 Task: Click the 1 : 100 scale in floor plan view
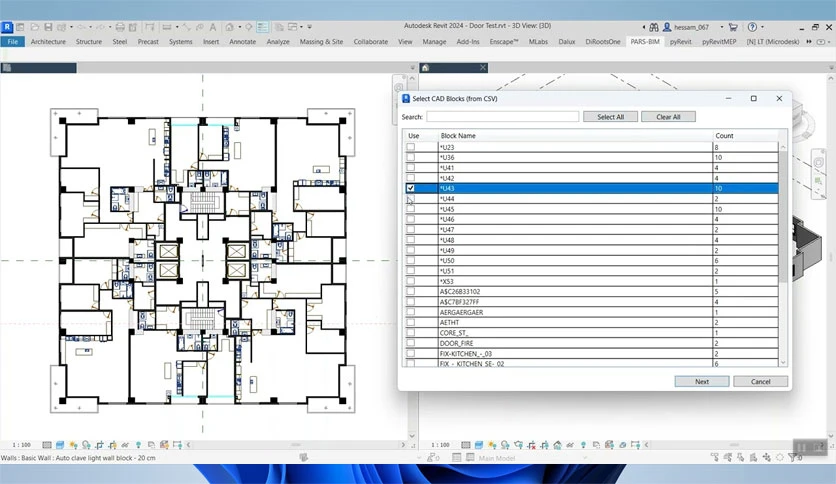[x=21, y=445]
